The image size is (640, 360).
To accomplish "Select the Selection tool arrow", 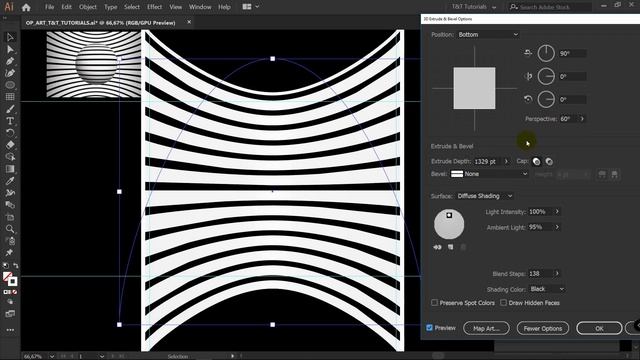I will [10, 37].
